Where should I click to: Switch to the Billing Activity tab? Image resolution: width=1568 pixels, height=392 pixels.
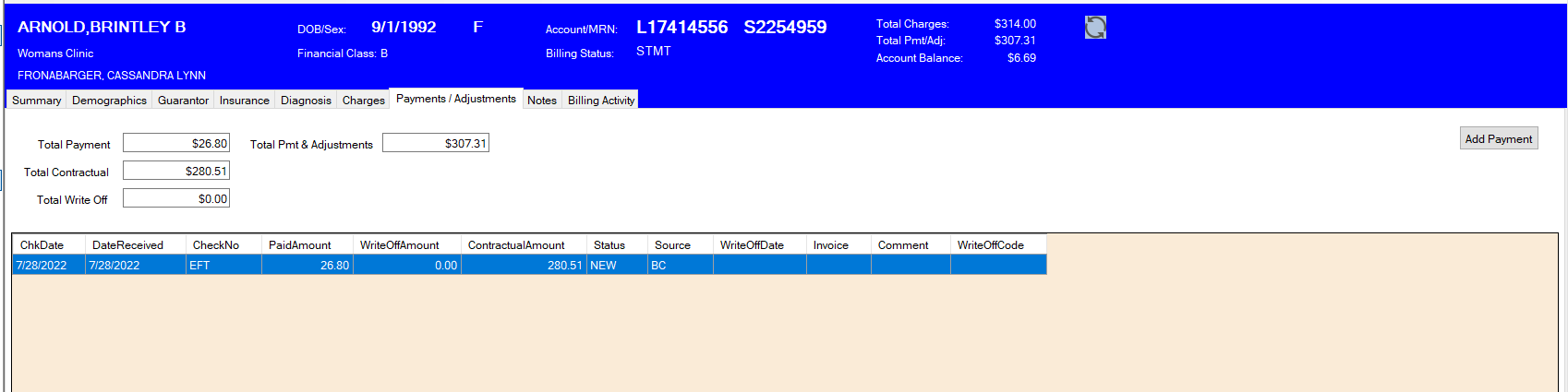point(600,100)
